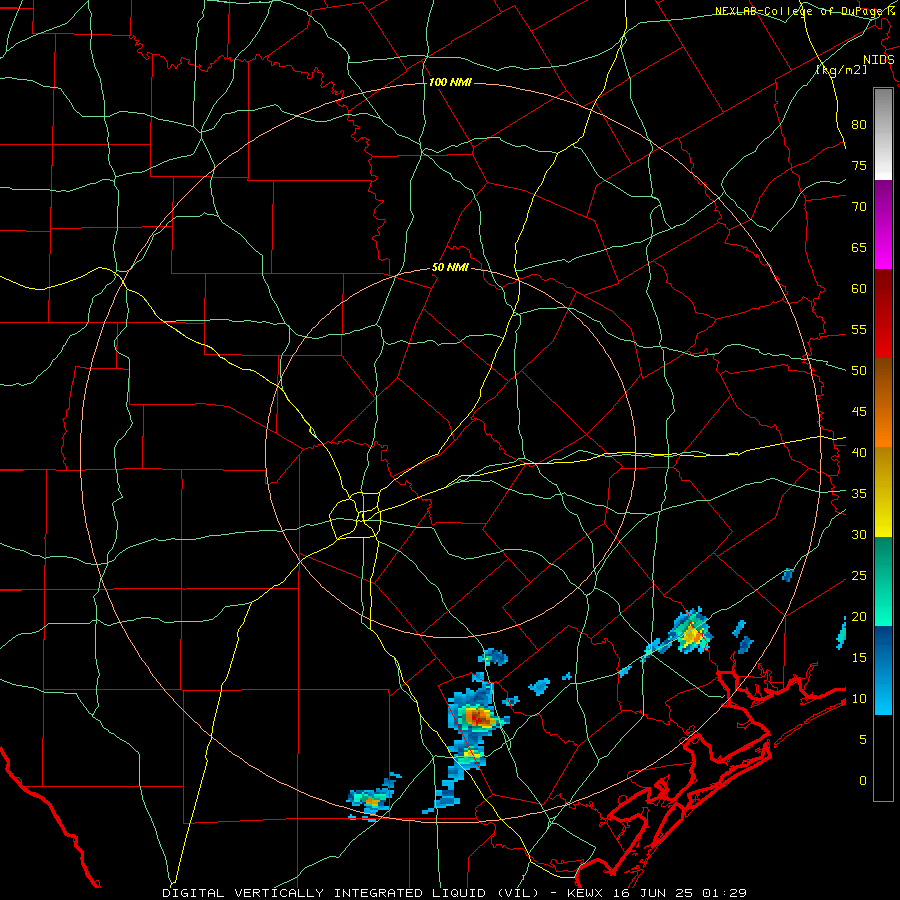Click the legend value 40
The image size is (900, 900).
859,452
